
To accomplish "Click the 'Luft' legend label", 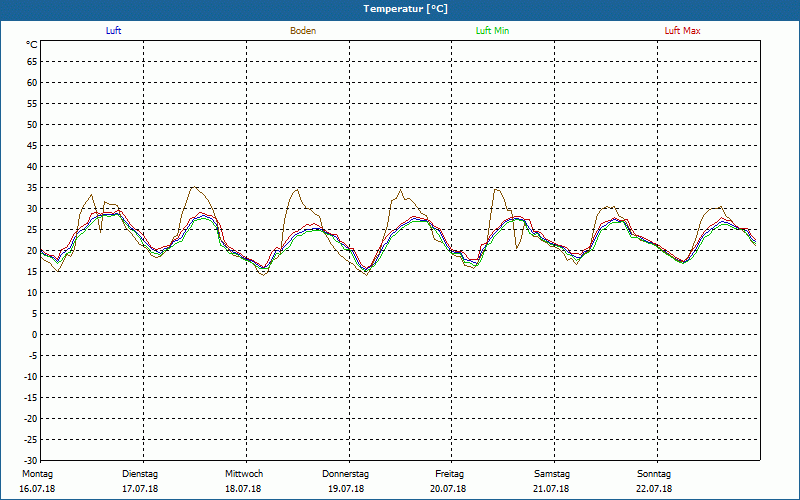I will click(x=113, y=31).
